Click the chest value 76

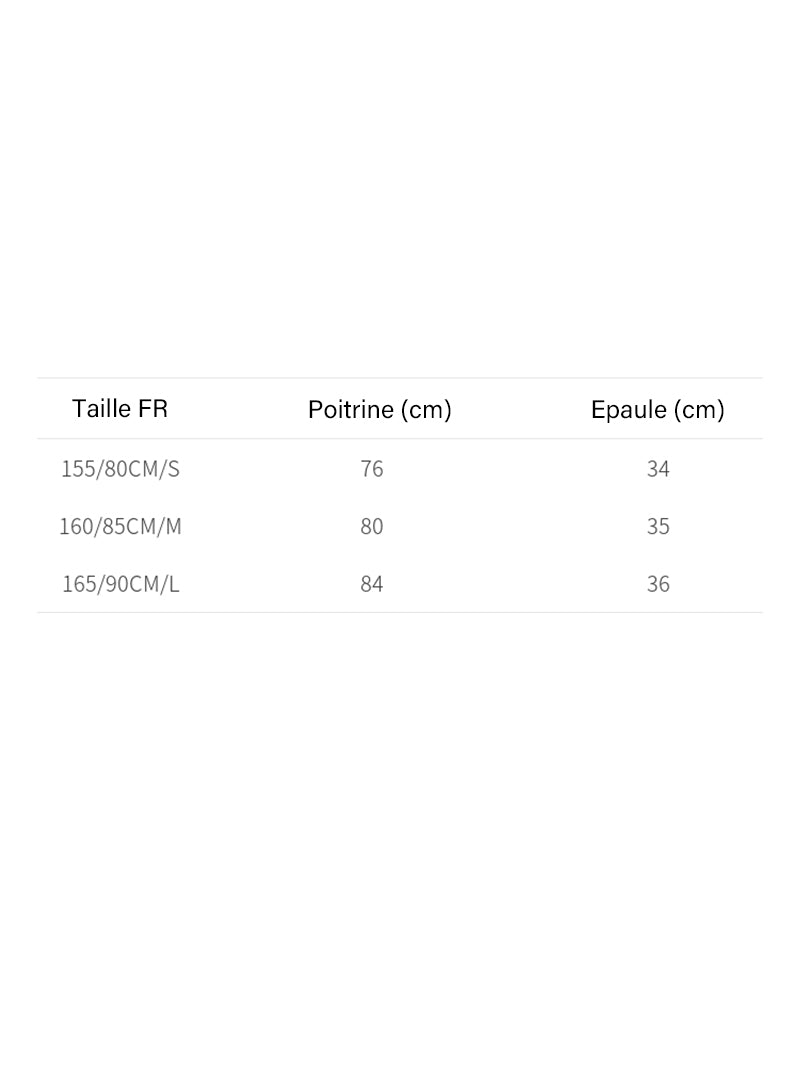372,469
